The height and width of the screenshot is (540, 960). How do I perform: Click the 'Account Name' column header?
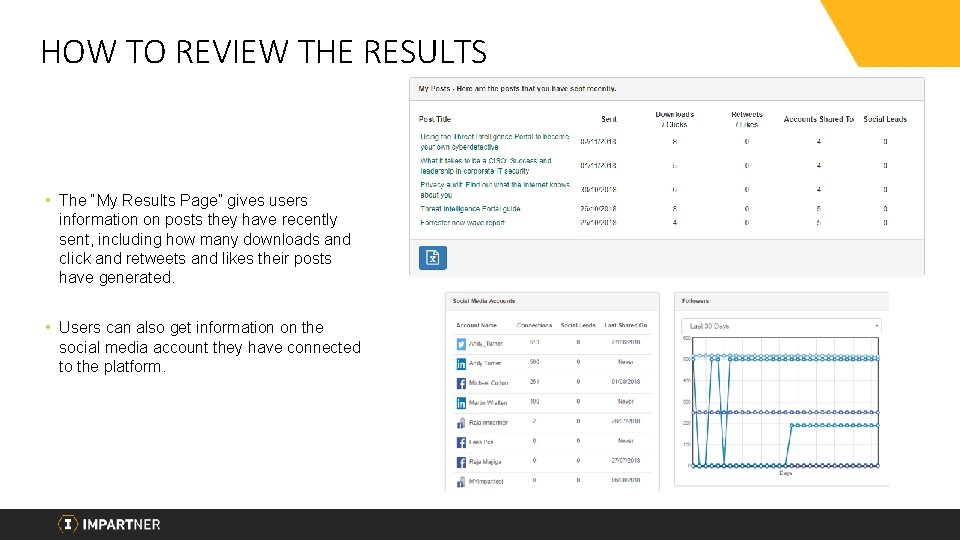click(x=476, y=325)
